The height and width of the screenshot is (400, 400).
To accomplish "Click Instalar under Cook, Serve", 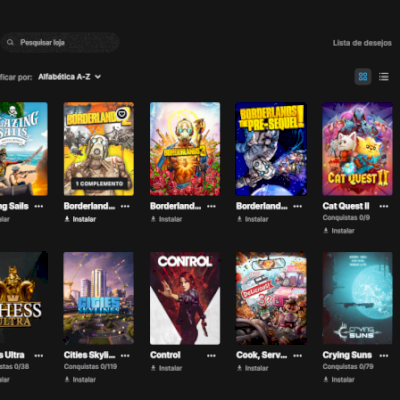I will click(252, 368).
